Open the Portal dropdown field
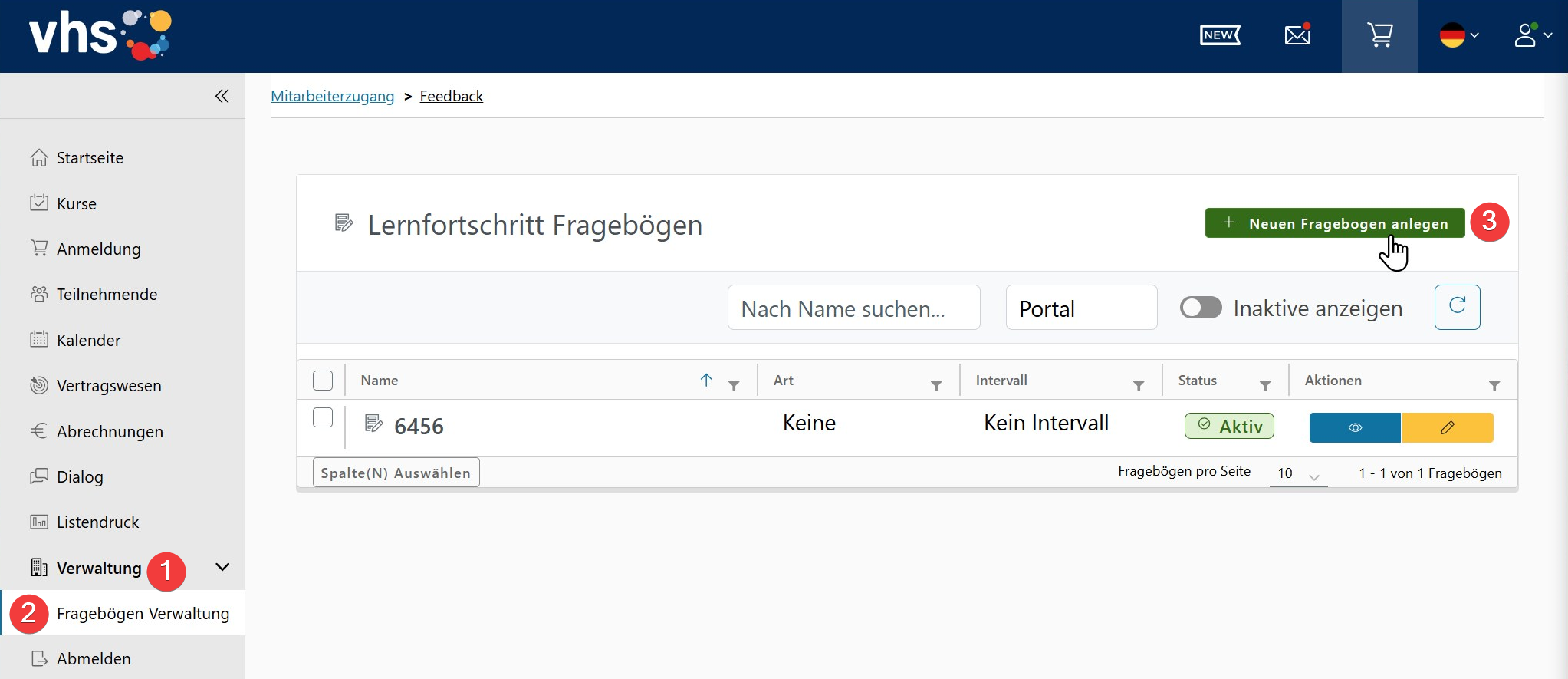The height and width of the screenshot is (679, 1568). tap(1081, 308)
